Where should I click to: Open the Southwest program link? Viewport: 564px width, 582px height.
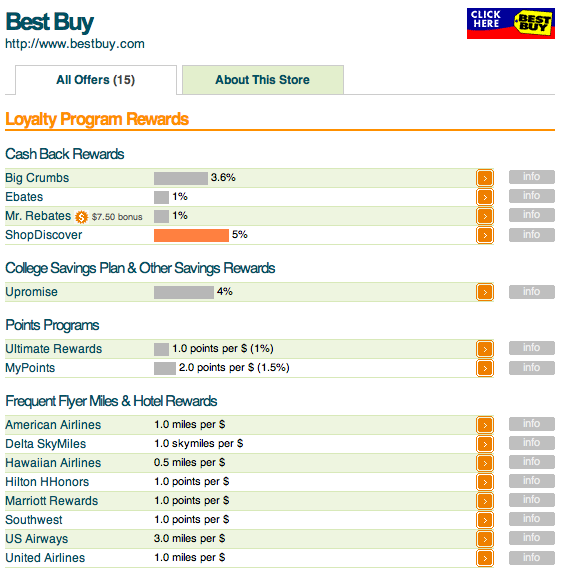coord(34,520)
